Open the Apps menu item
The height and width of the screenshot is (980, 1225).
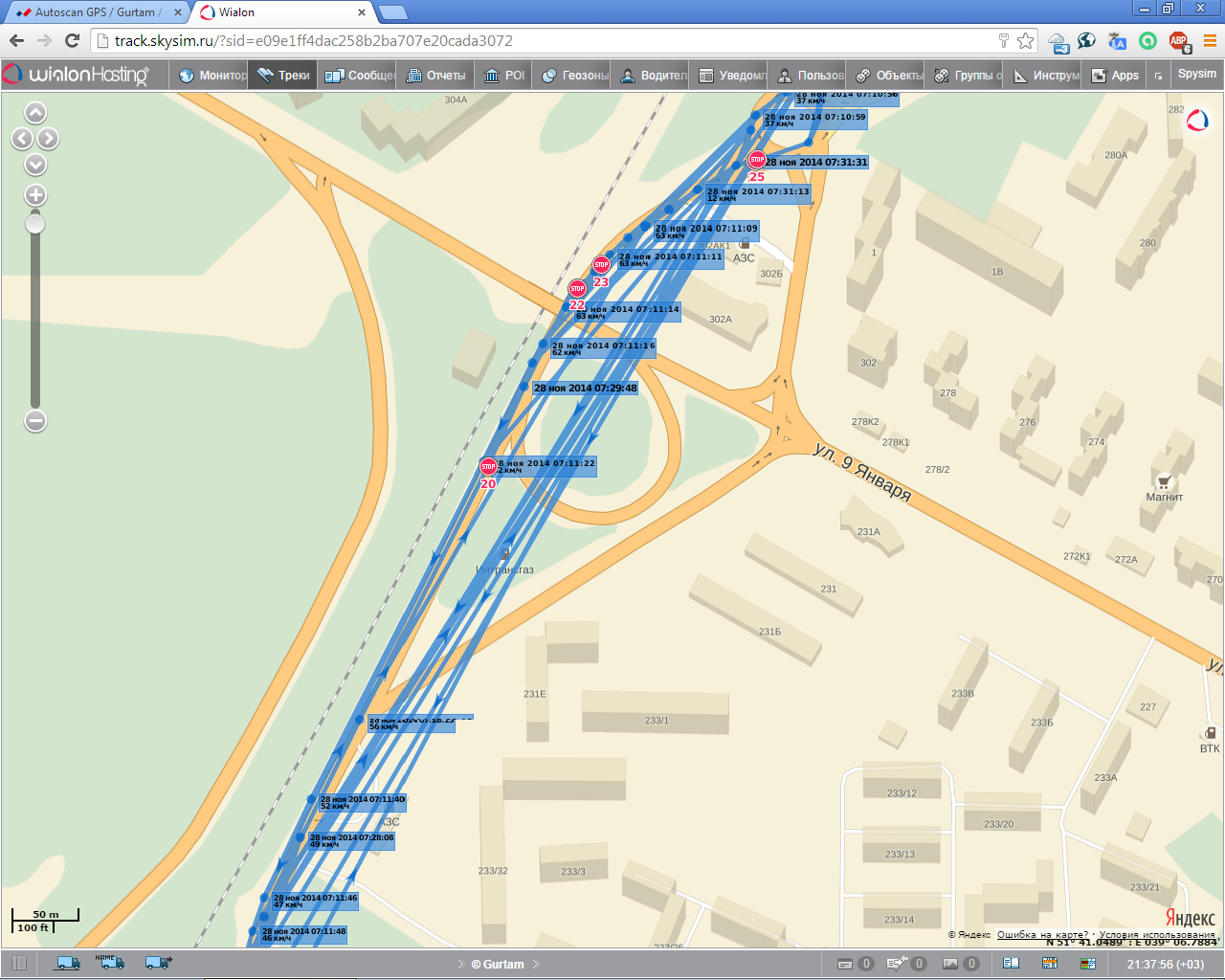tap(1116, 76)
